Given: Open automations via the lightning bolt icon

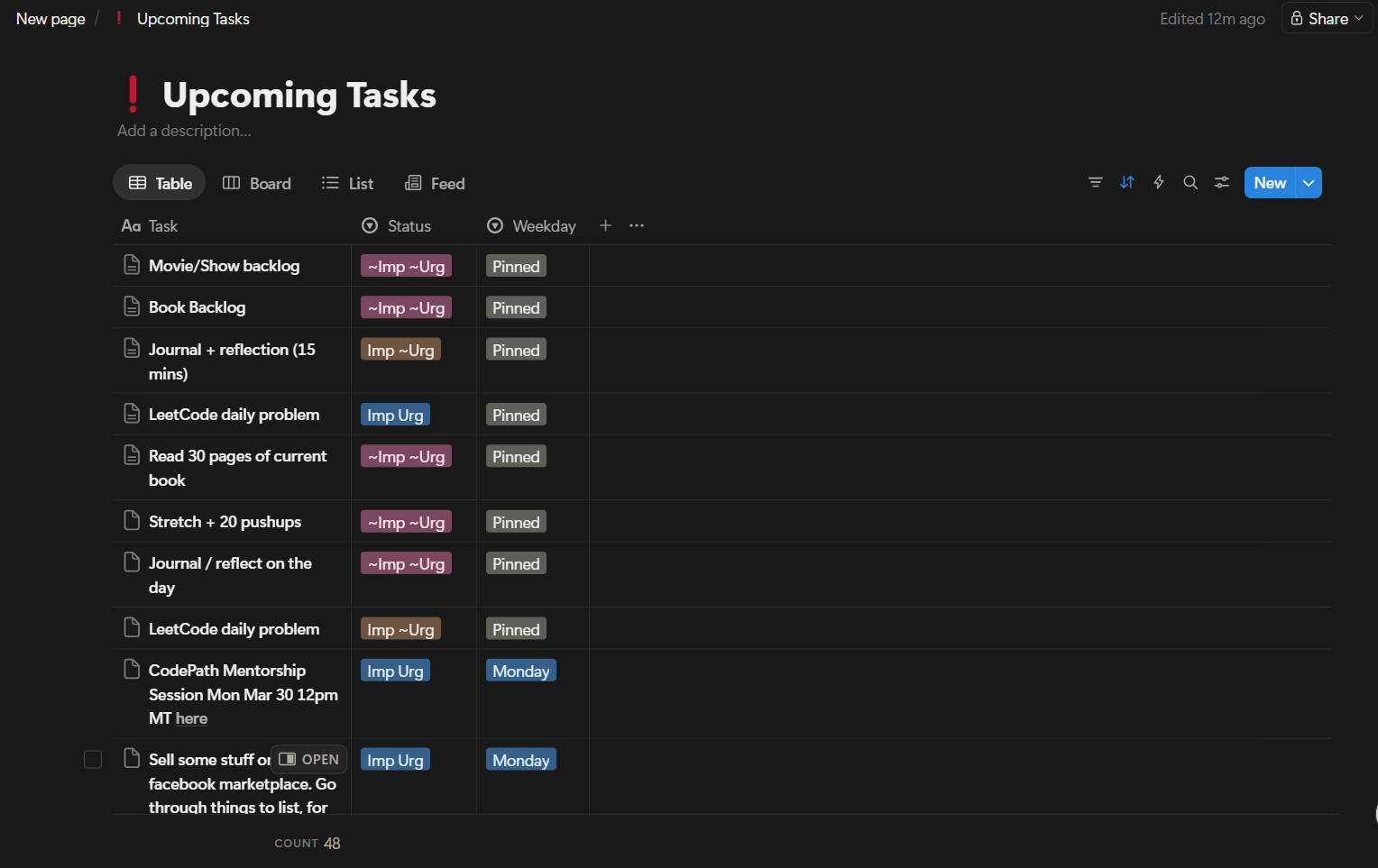Looking at the screenshot, I should [x=1159, y=182].
